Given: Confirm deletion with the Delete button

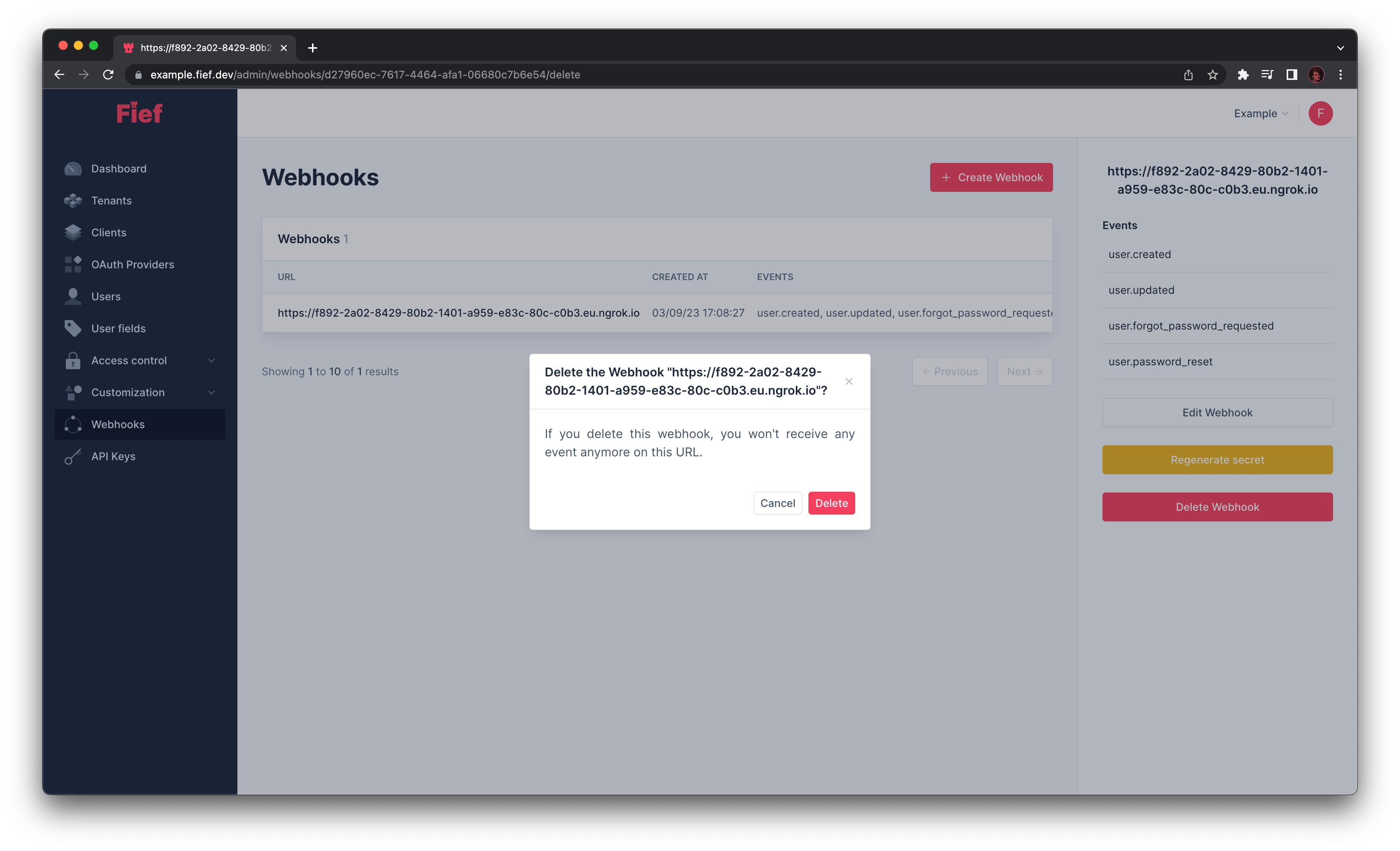Looking at the screenshot, I should pyautogui.click(x=831, y=503).
